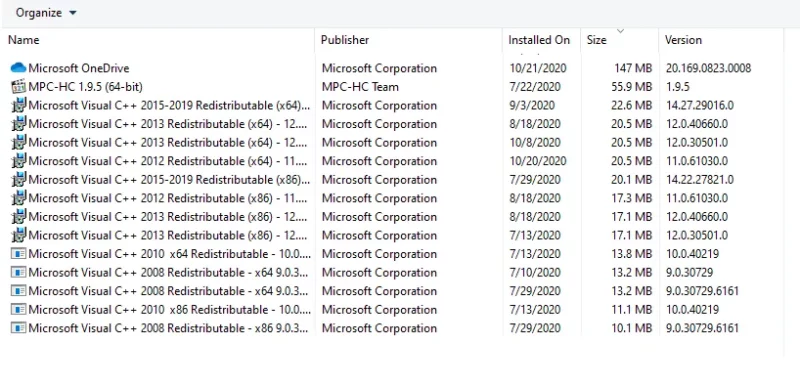This screenshot has height=387, width=800.
Task: Open the Organize dropdown menu
Action: [46, 13]
